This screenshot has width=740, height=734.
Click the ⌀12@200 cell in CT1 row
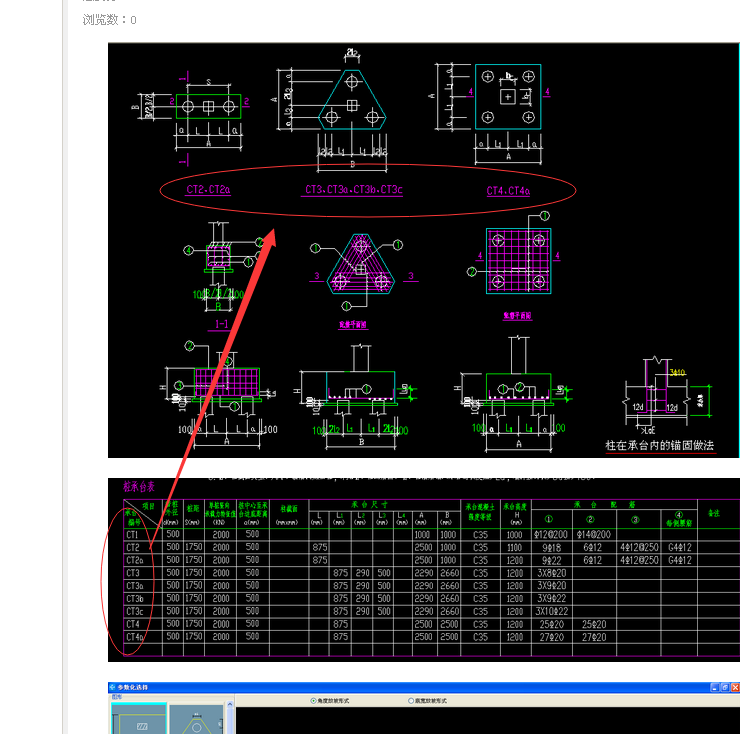click(x=551, y=535)
